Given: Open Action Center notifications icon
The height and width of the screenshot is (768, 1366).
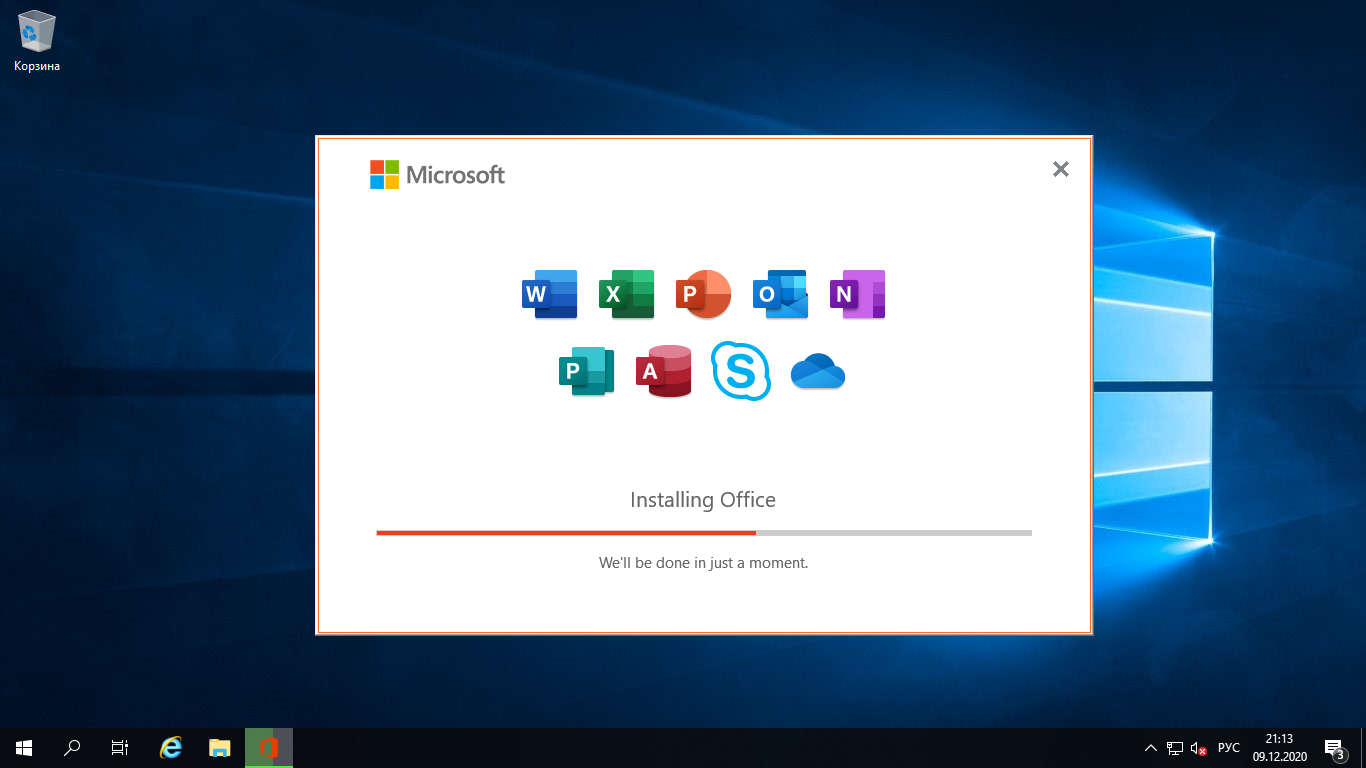Looking at the screenshot, I should 1334,748.
